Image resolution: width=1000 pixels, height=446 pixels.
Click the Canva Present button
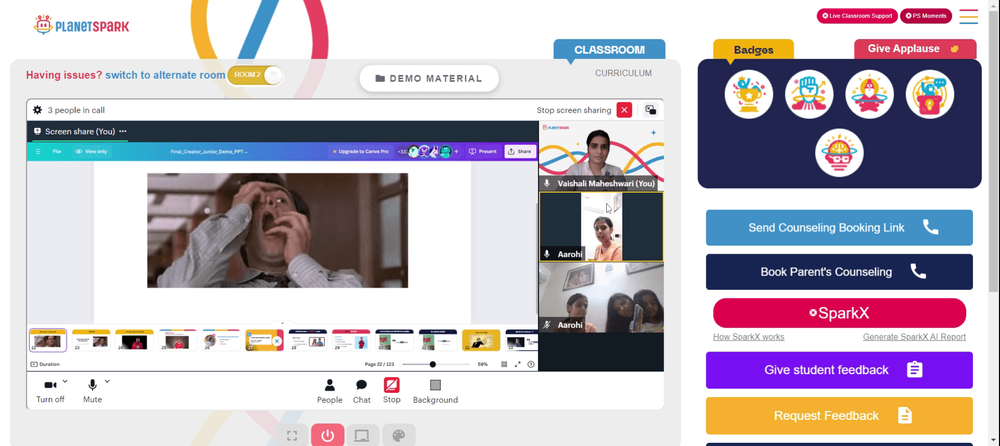pos(483,151)
